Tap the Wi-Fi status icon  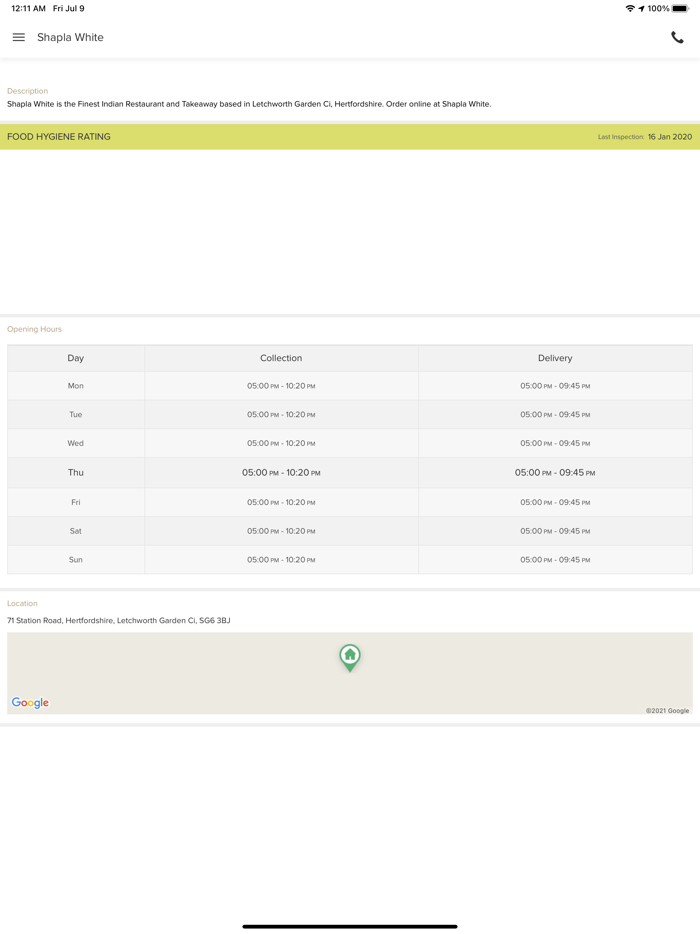pos(630,8)
